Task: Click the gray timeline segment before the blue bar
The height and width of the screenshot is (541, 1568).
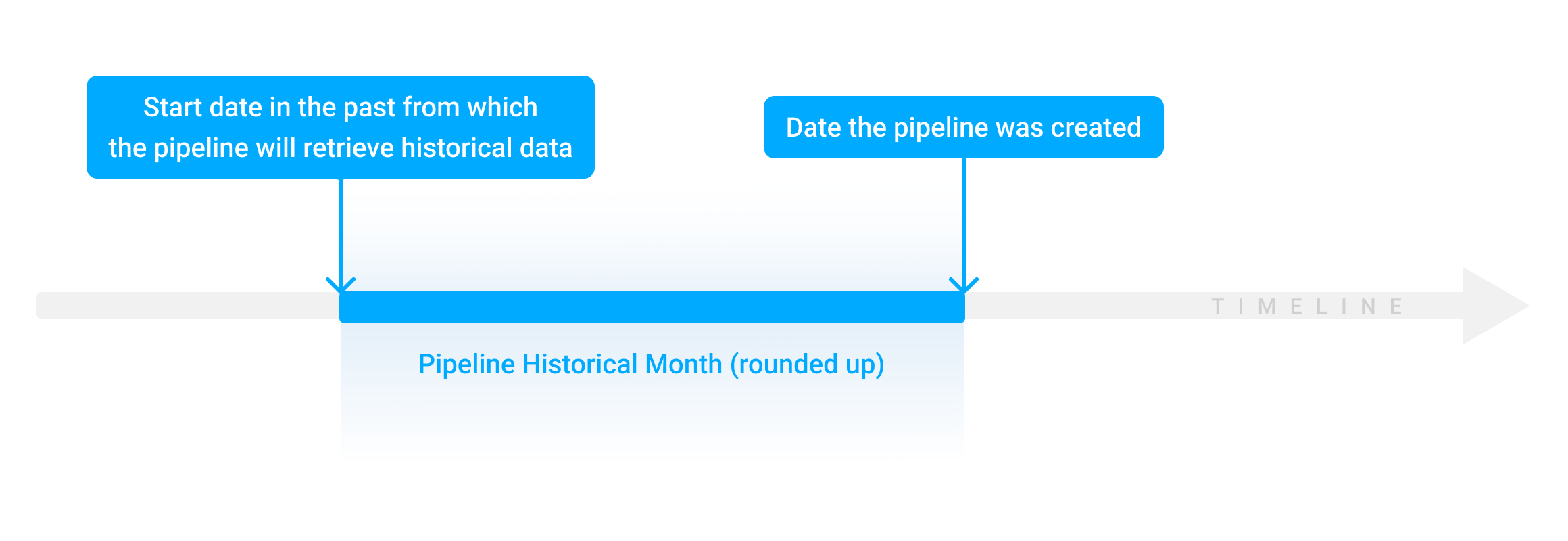Action: (x=188, y=306)
